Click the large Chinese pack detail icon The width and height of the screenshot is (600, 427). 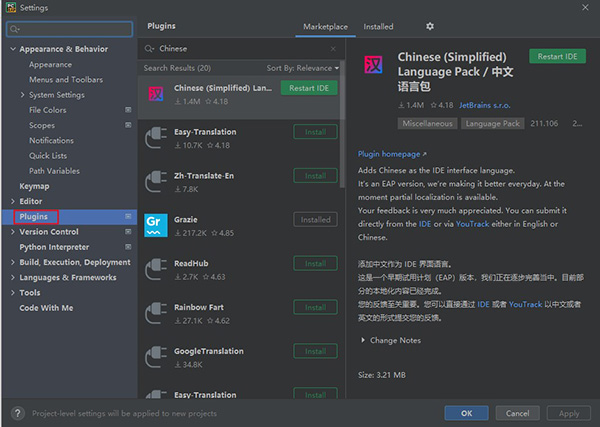pos(373,64)
